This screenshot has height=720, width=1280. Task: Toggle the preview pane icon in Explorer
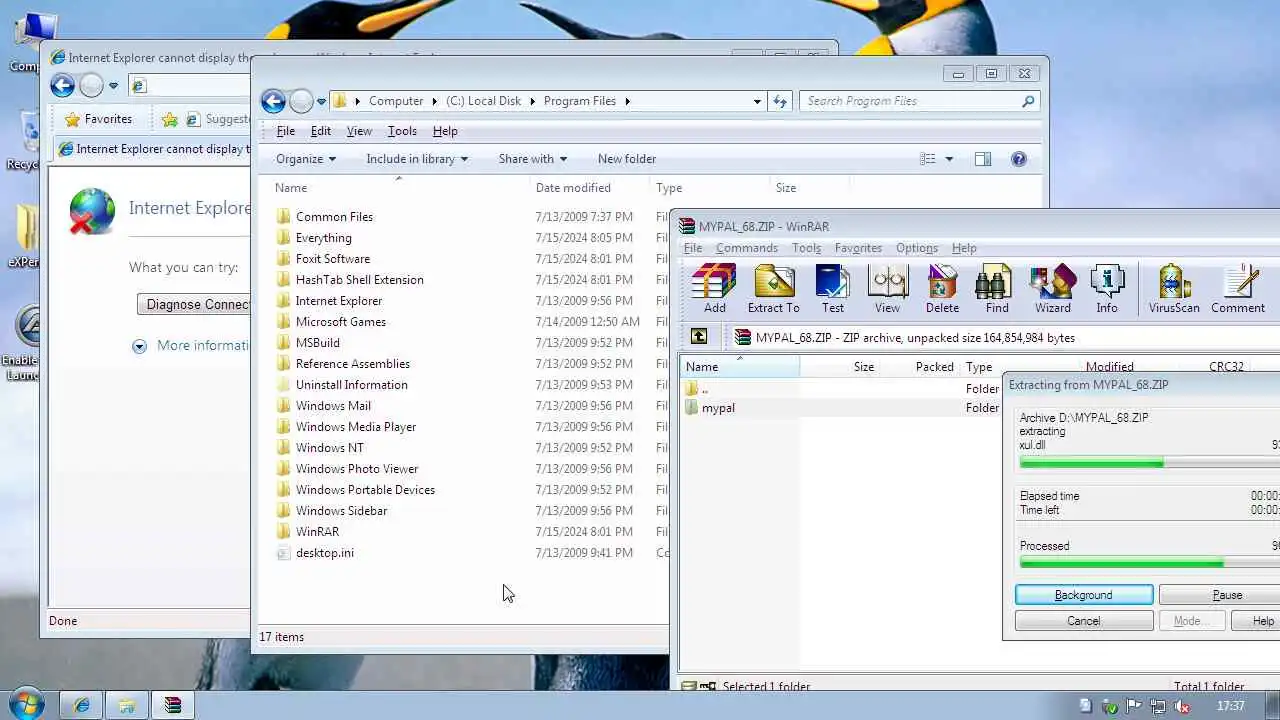pos(983,159)
